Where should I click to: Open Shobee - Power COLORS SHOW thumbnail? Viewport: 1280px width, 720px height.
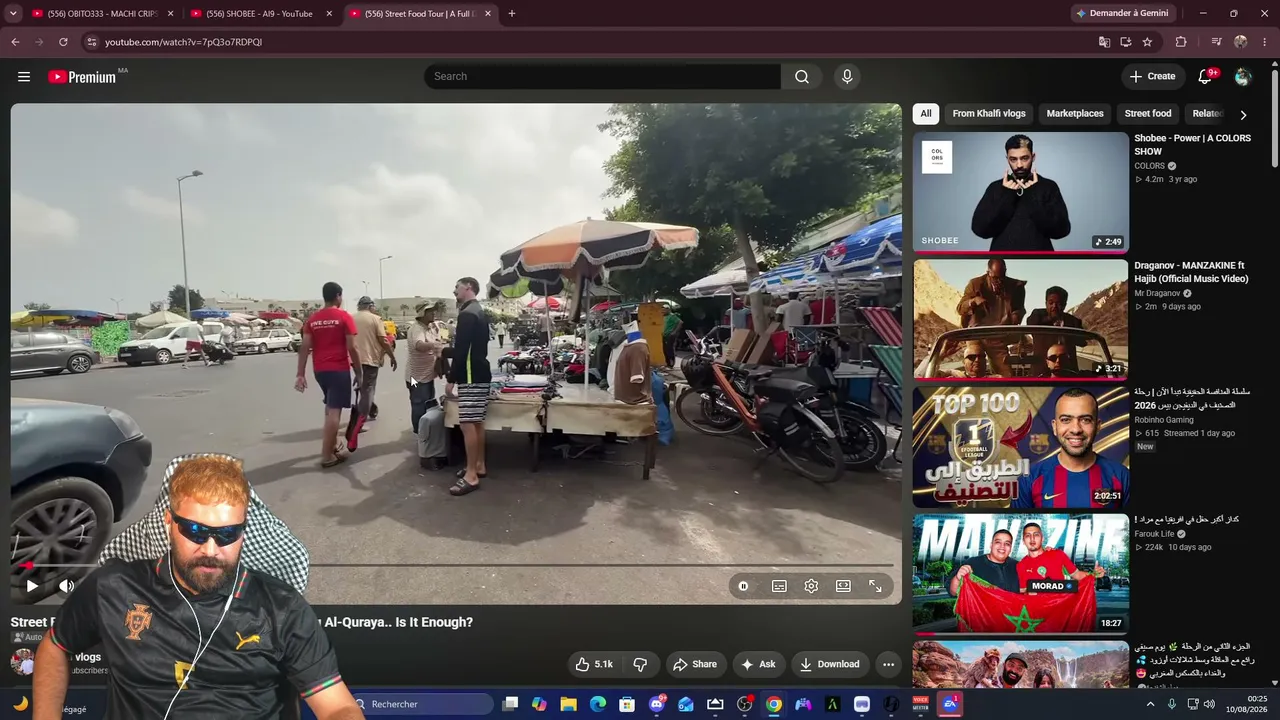point(1021,192)
